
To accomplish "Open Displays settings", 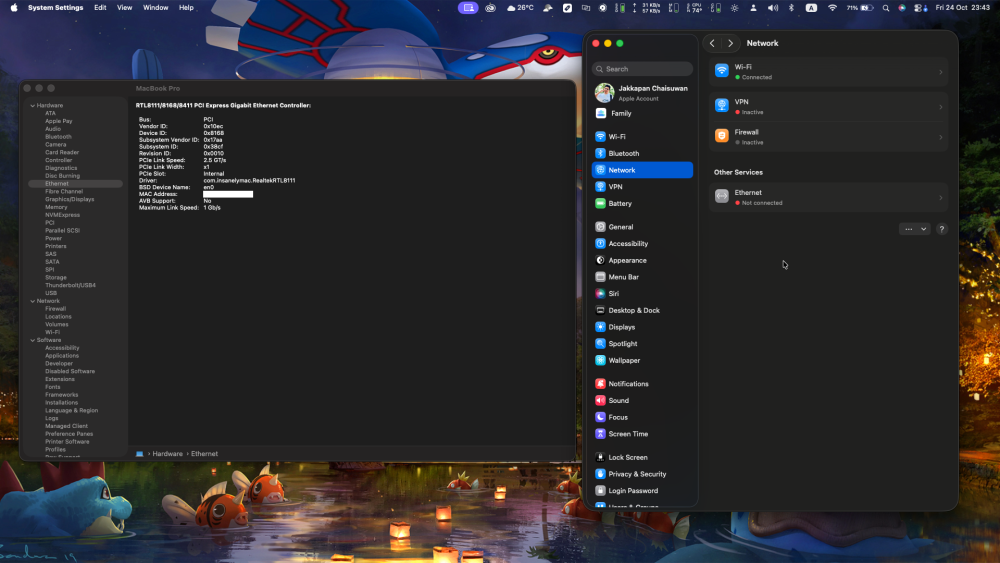I will pos(642,327).
